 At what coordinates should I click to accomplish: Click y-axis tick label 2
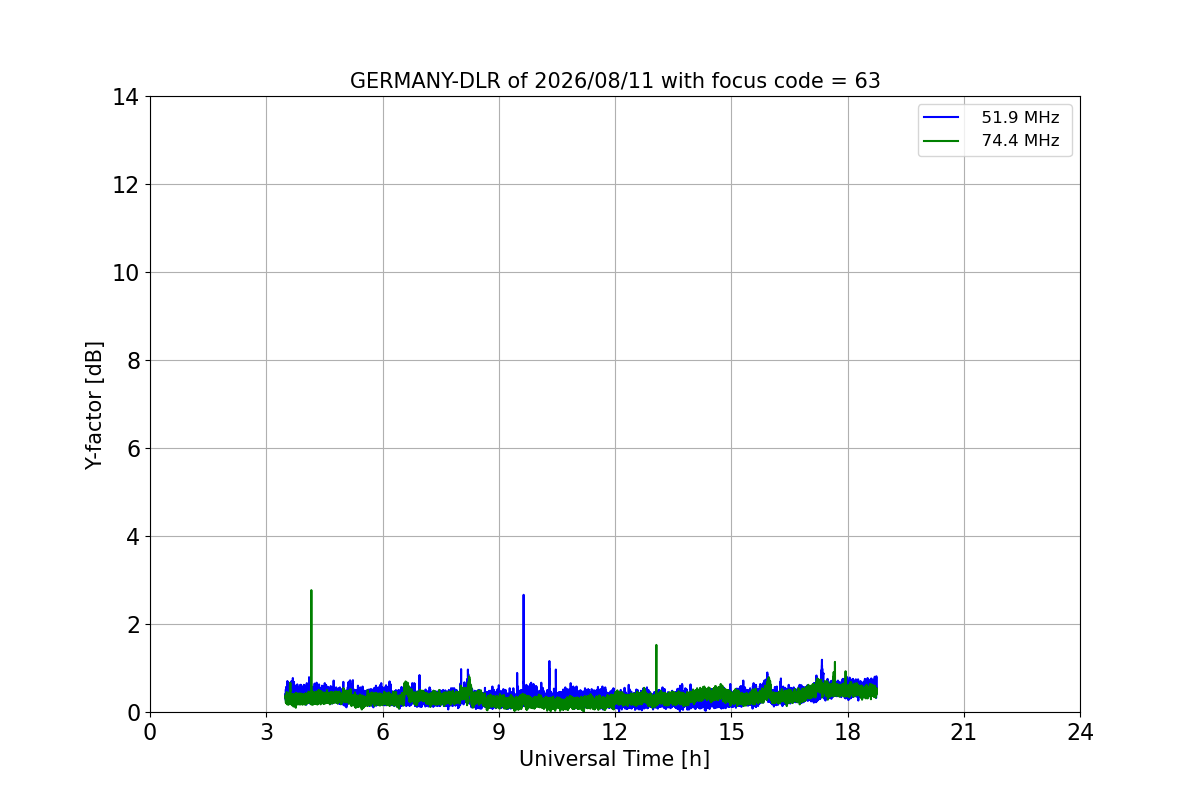(133, 625)
